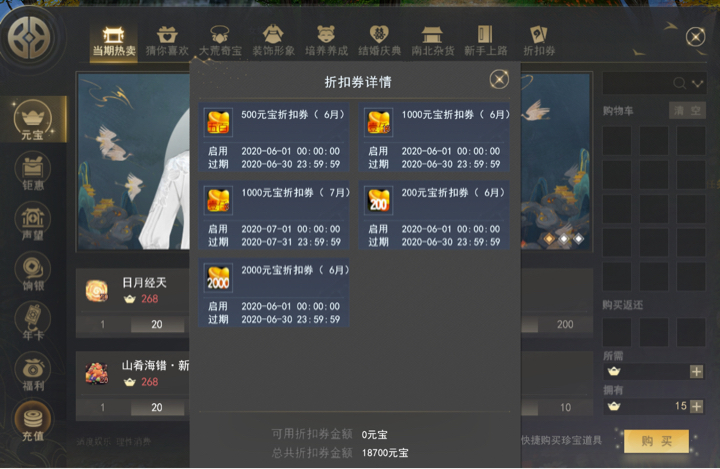
Task: Open the 装饰形象 tab
Action: coord(273,41)
